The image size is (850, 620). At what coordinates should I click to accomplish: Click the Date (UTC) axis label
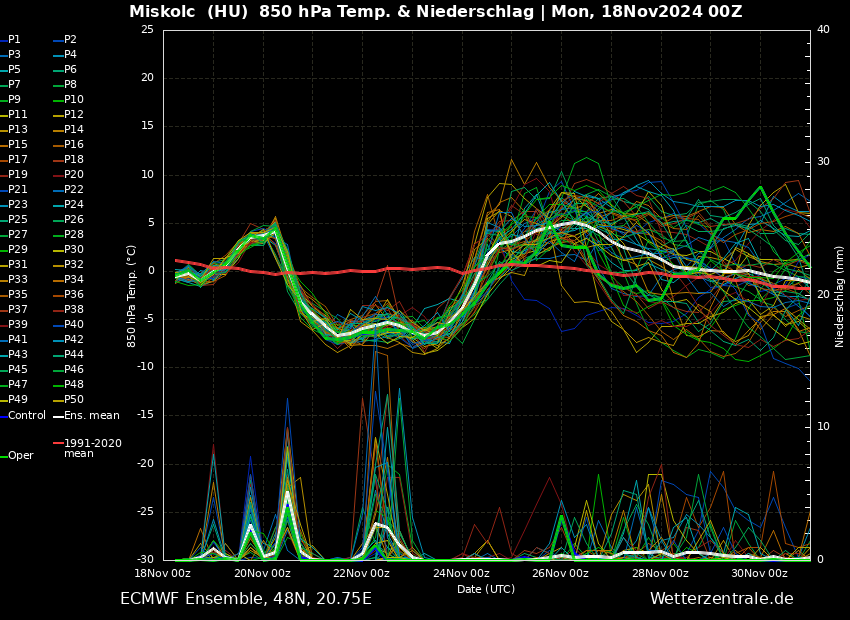tap(486, 590)
